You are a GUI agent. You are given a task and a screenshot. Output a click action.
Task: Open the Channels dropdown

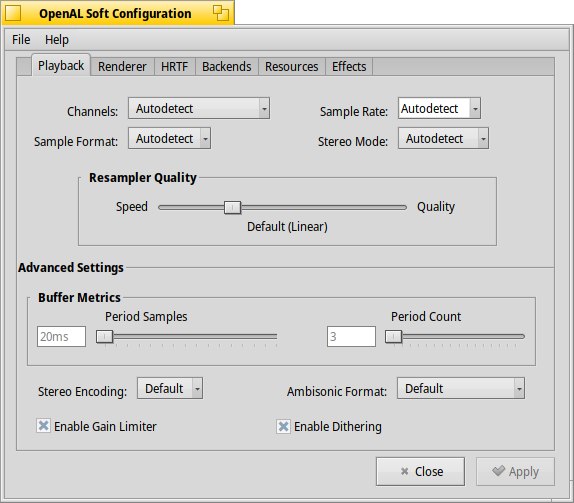199,108
